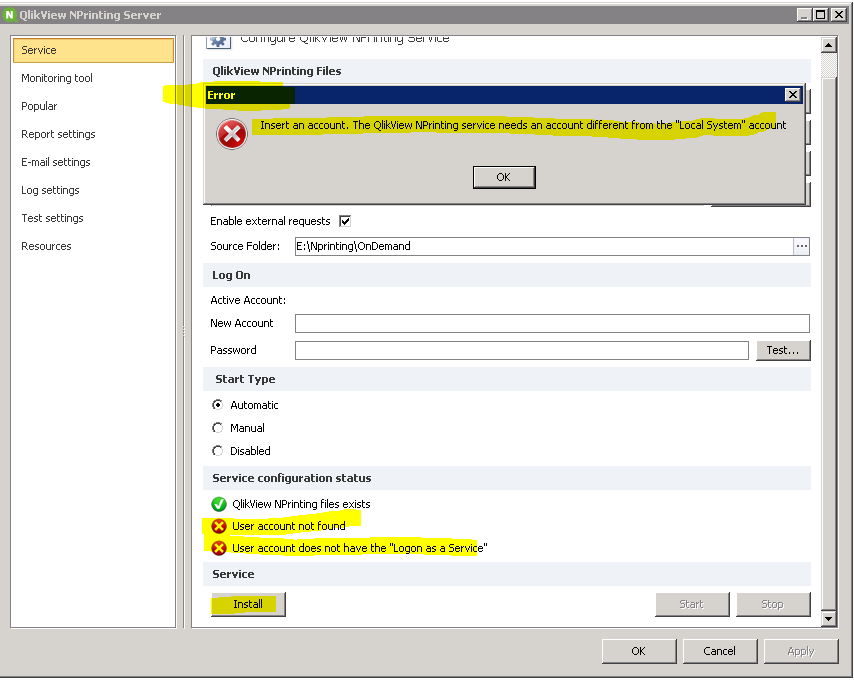Click the Apply button
This screenshot has height=681, width=854.
tap(801, 651)
